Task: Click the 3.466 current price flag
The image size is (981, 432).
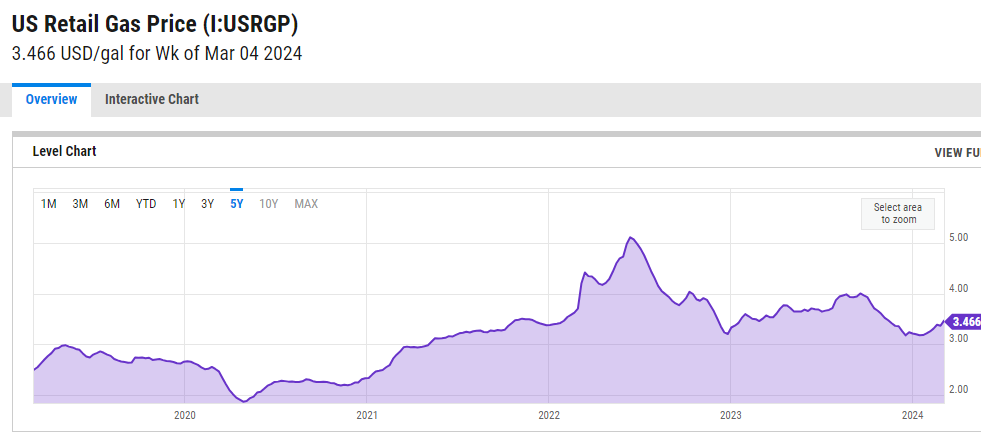Action: pyautogui.click(x=965, y=322)
